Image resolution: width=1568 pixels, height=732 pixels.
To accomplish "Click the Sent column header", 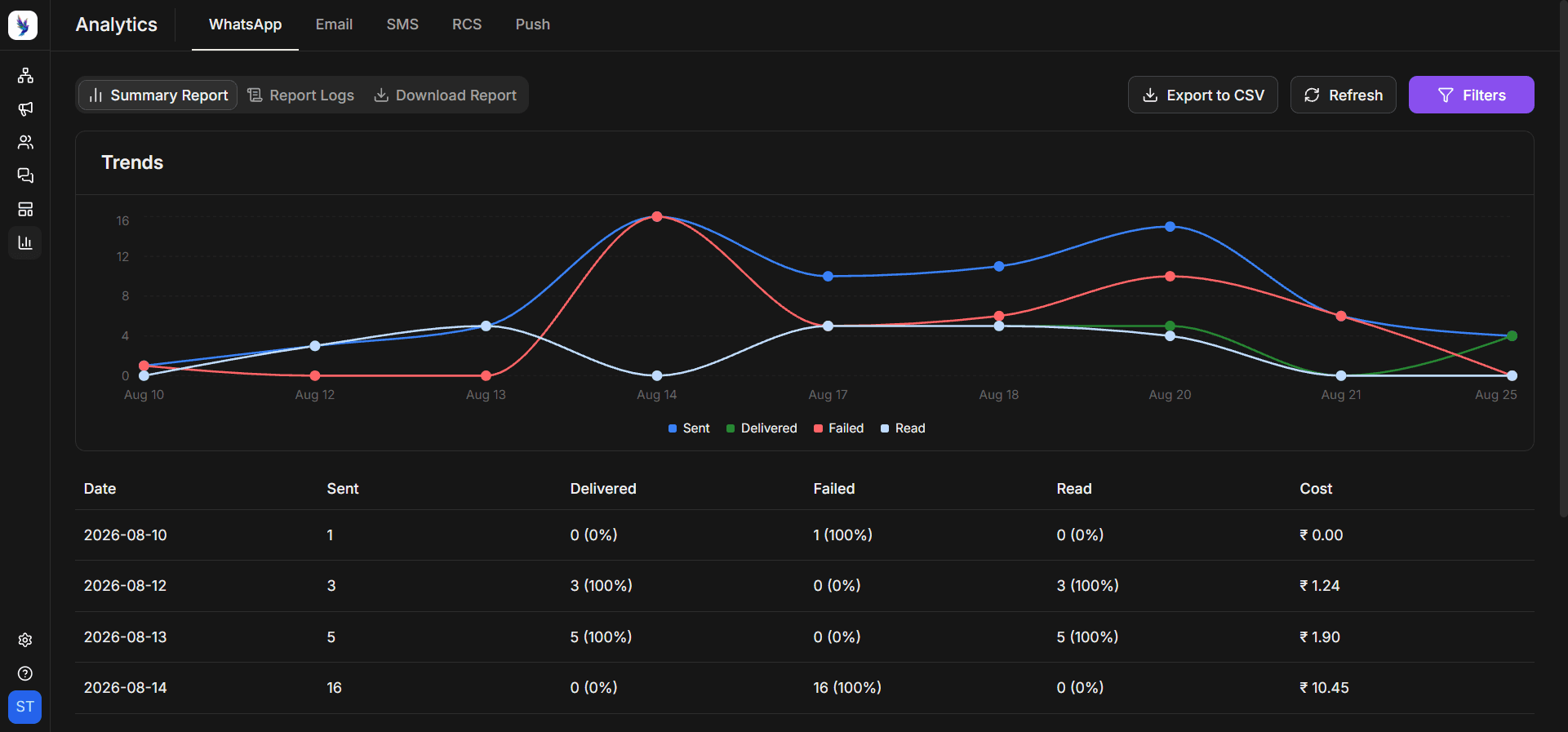I will [x=343, y=489].
